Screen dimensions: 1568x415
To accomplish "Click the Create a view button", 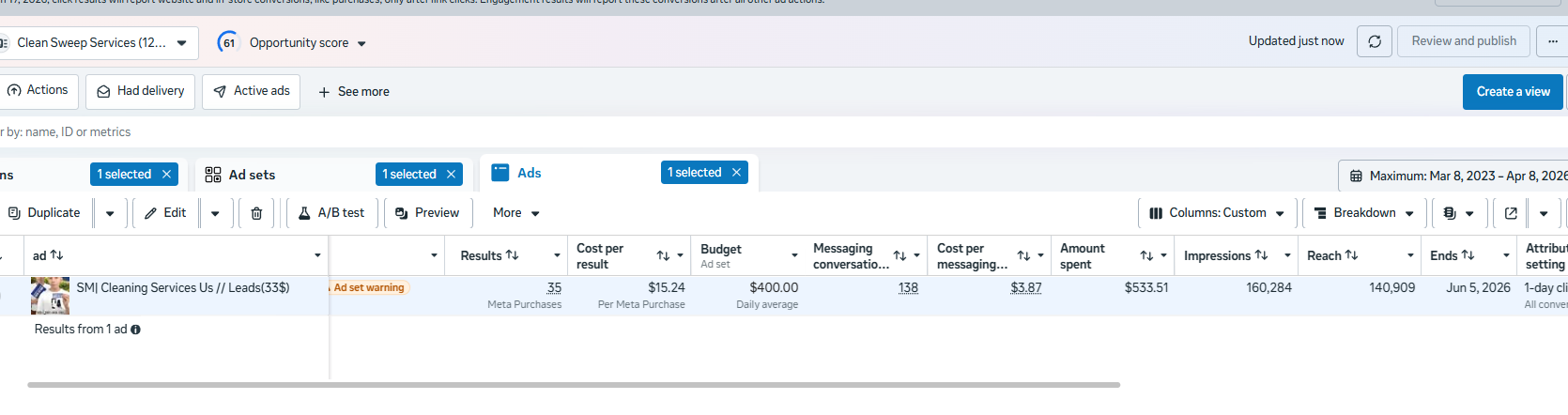I will coord(1513,92).
